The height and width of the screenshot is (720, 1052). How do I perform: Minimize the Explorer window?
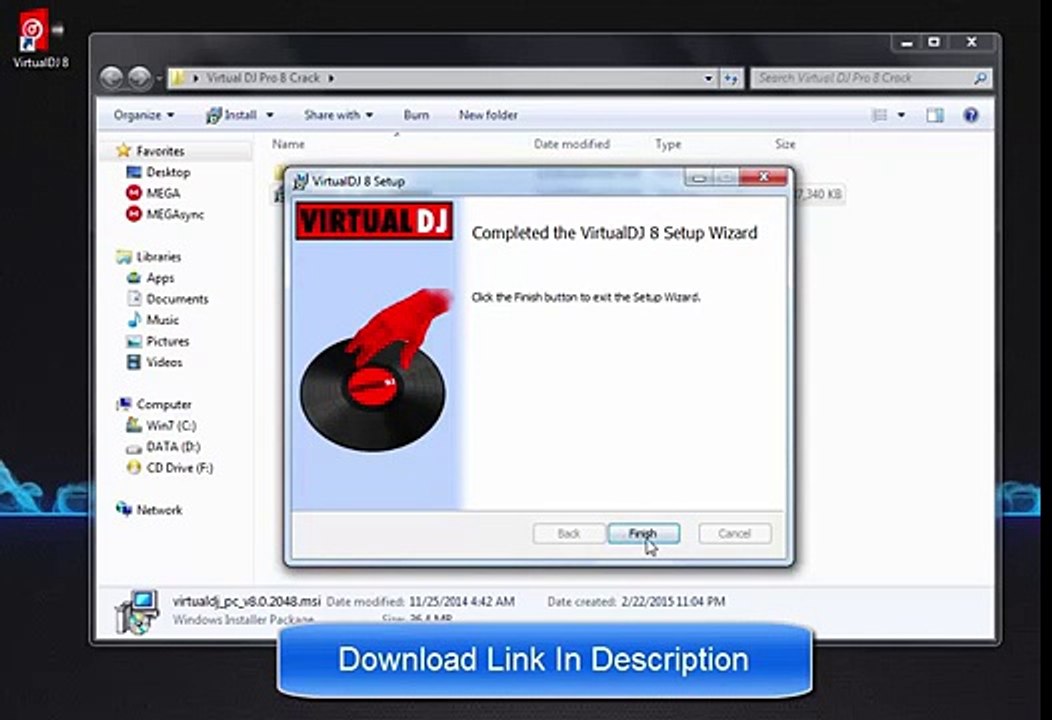coord(906,42)
